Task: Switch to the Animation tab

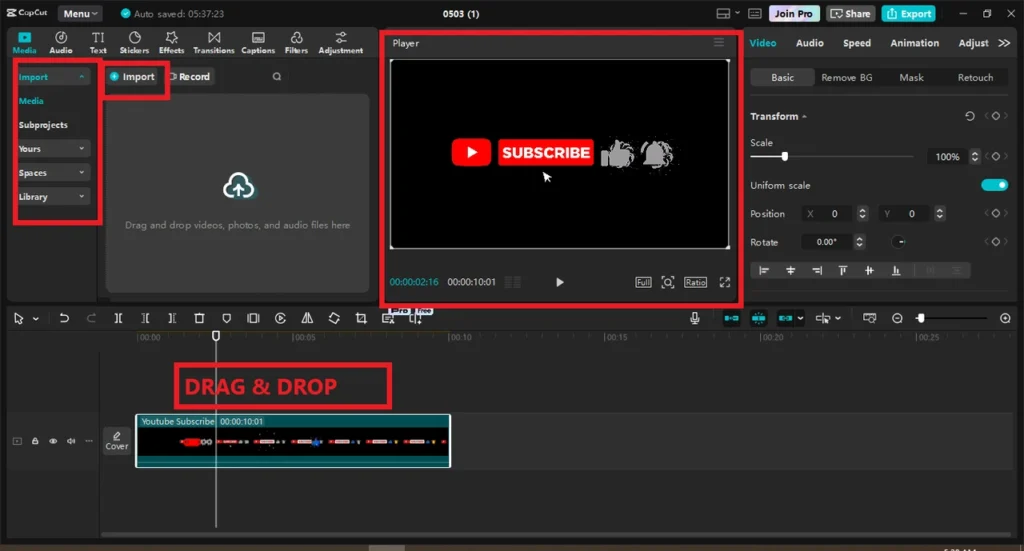Action: click(x=914, y=43)
